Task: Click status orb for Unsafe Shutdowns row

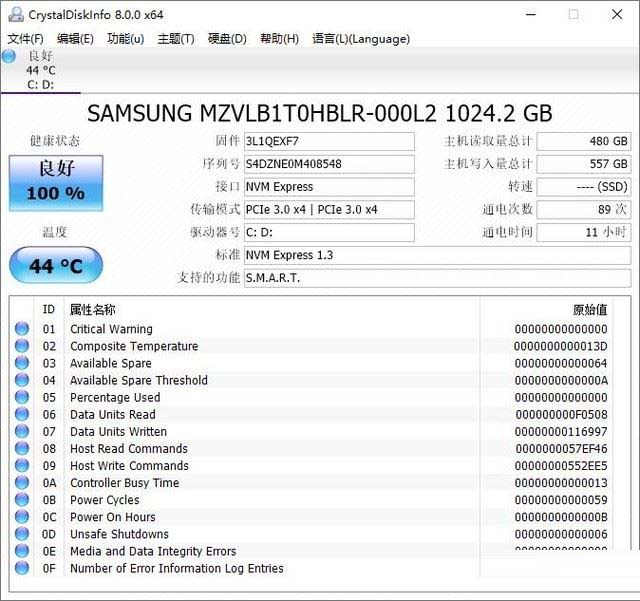Action: [22, 534]
